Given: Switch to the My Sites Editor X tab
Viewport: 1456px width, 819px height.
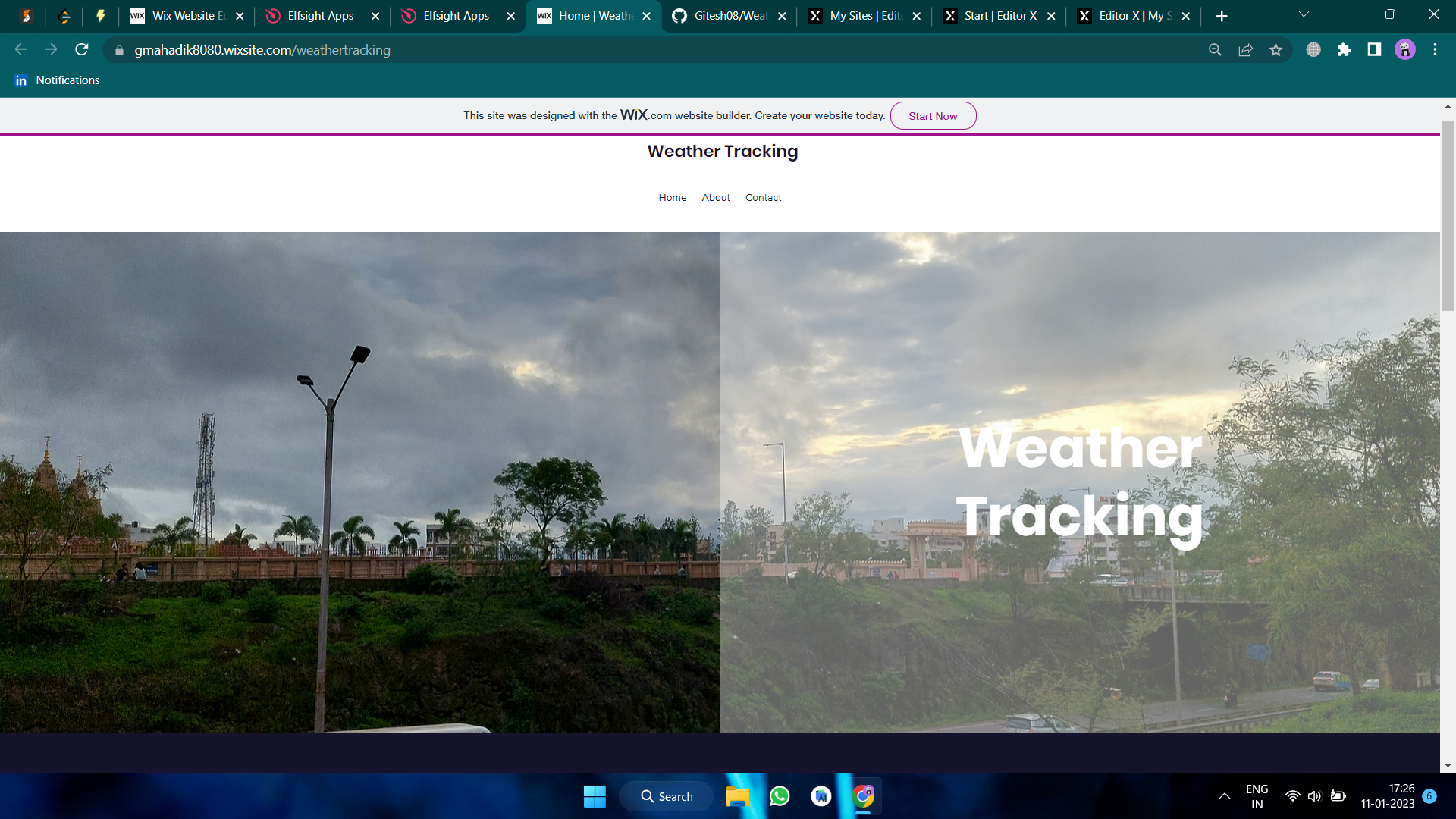Looking at the screenshot, I should coord(863,16).
